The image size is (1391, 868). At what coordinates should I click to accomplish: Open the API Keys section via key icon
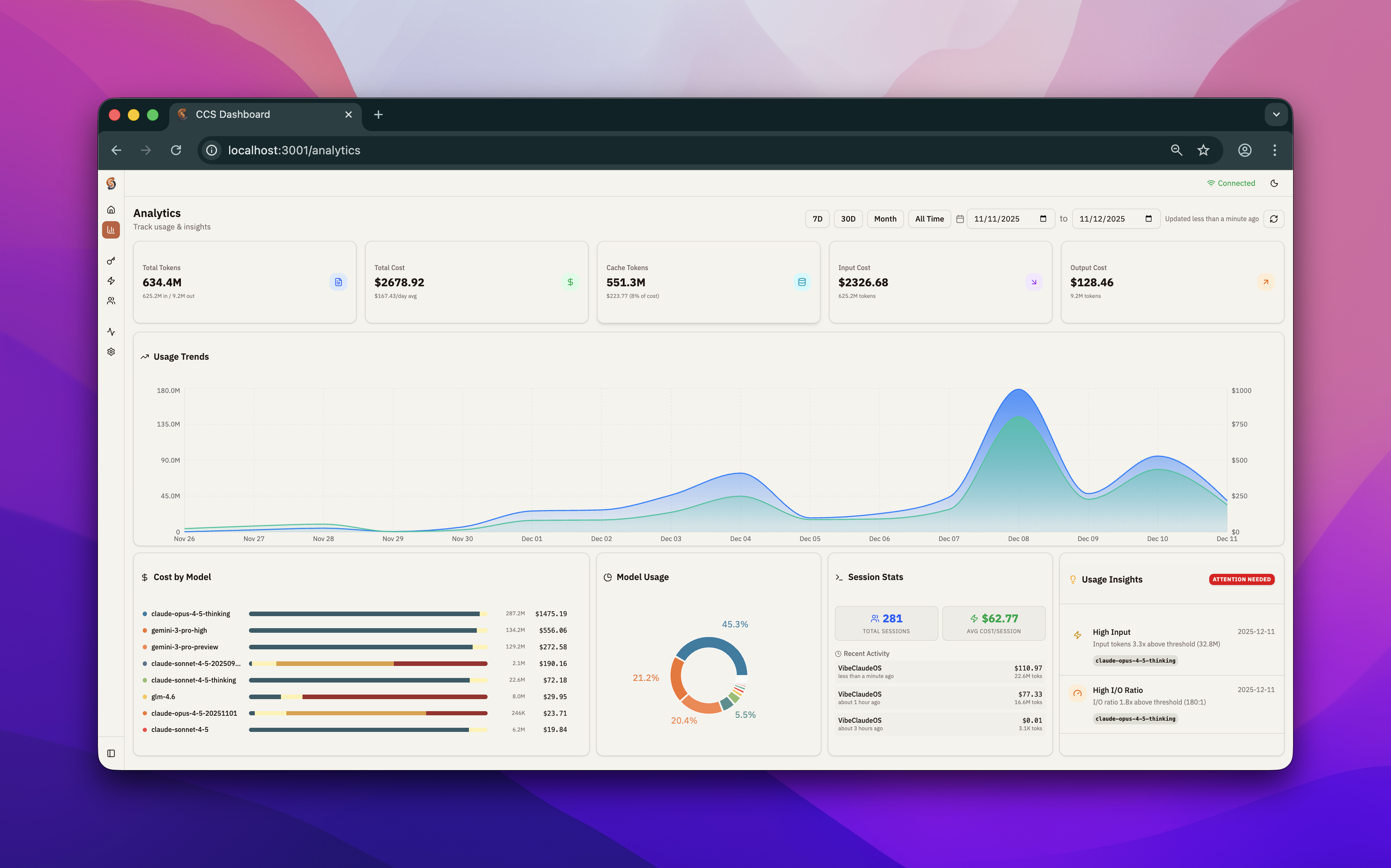111,260
